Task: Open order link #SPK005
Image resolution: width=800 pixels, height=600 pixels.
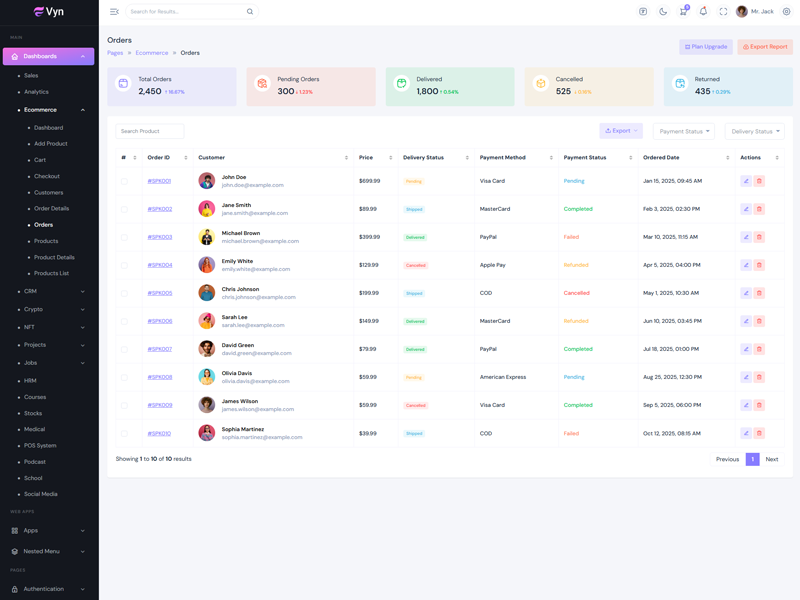Action: (159, 293)
